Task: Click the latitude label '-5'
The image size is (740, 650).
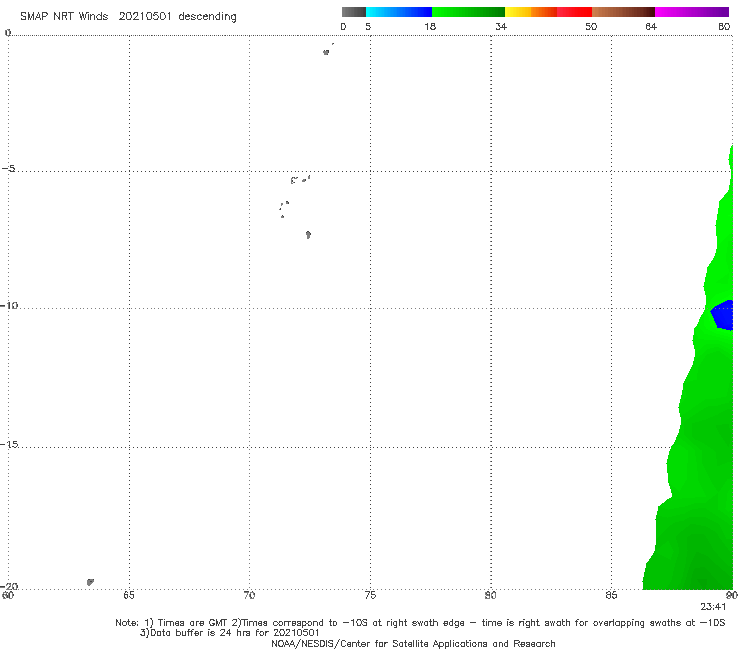Action: [9, 169]
